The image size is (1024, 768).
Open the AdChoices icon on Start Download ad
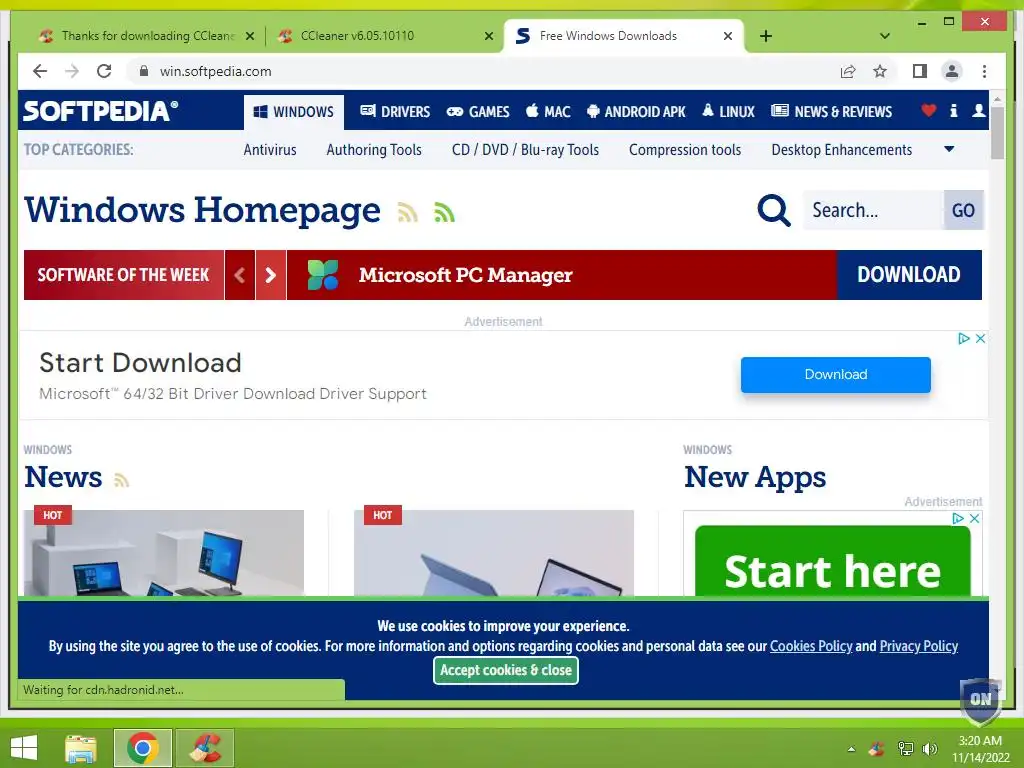[x=963, y=338]
